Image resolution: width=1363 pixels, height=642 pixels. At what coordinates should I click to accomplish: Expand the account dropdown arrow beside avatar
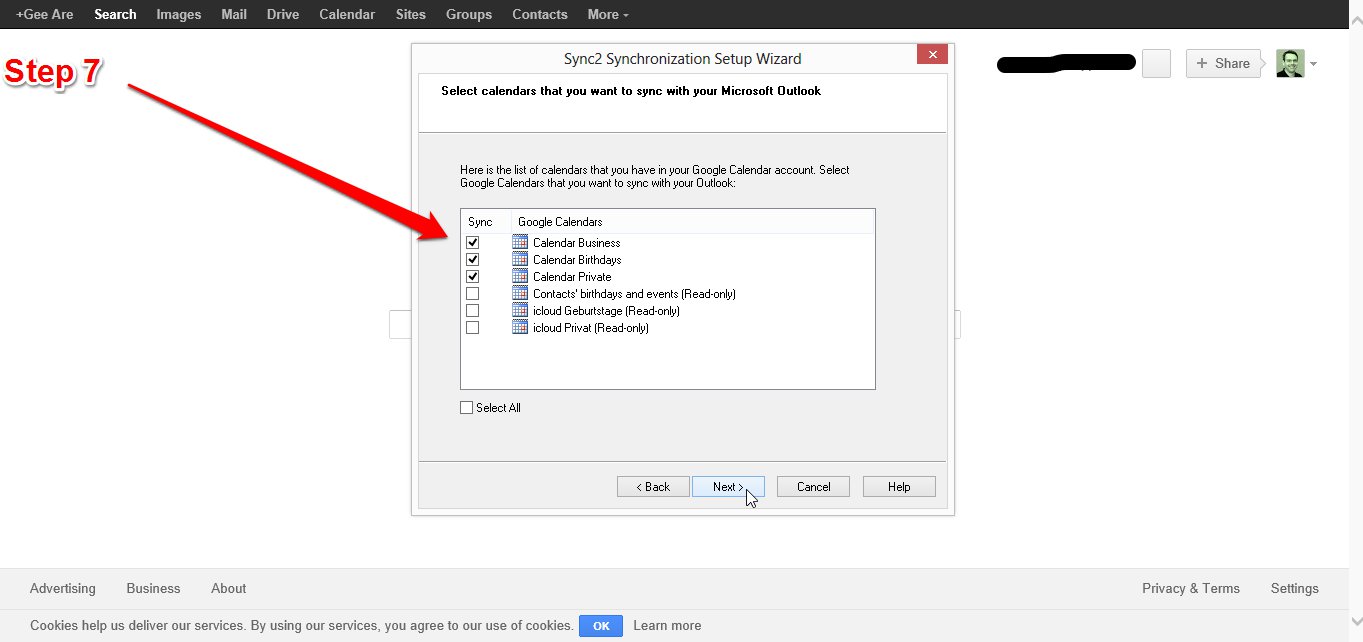click(x=1313, y=64)
